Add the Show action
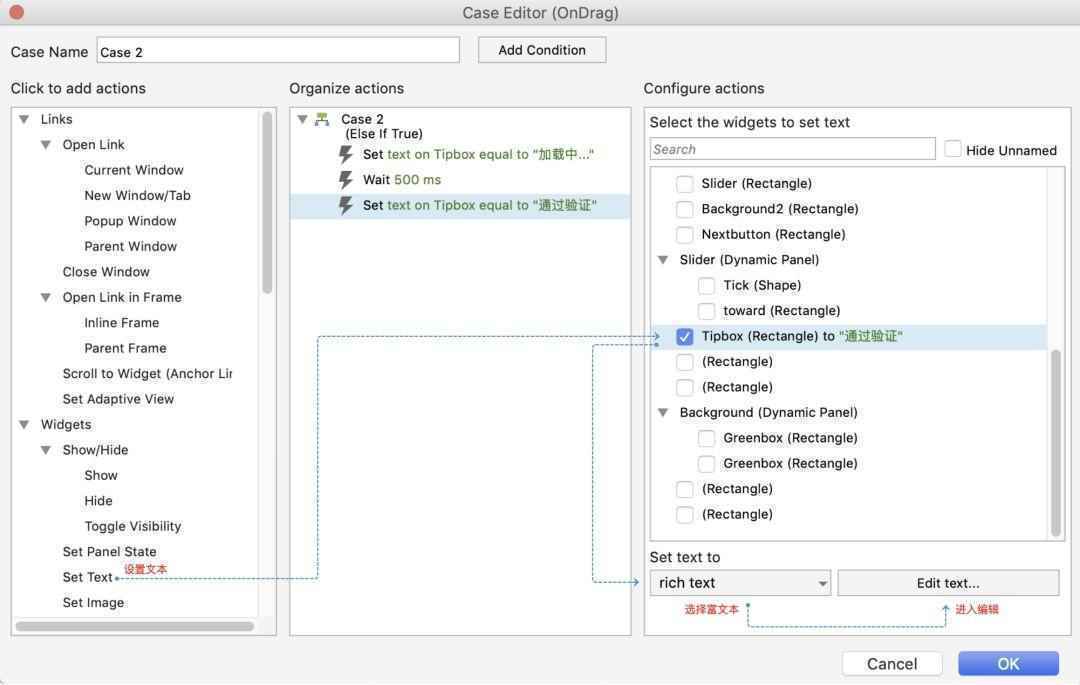The width and height of the screenshot is (1080, 685). (101, 476)
